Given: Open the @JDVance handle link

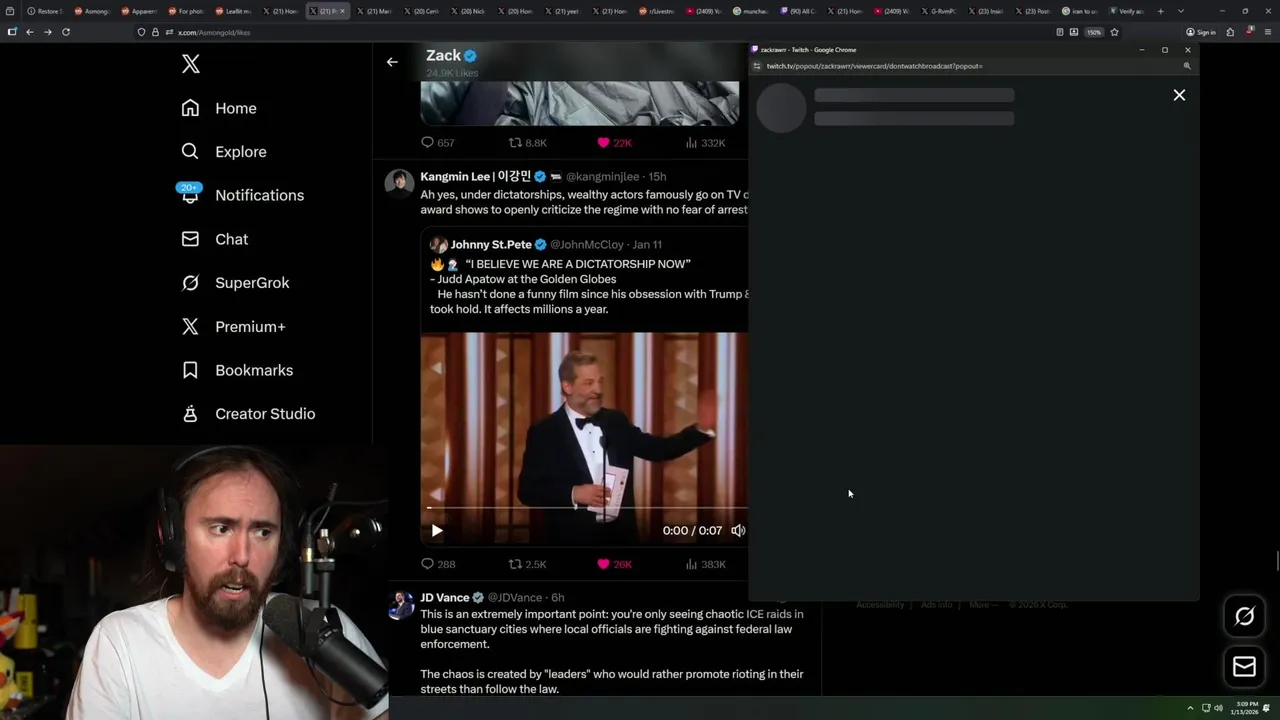Looking at the screenshot, I should 516,598.
